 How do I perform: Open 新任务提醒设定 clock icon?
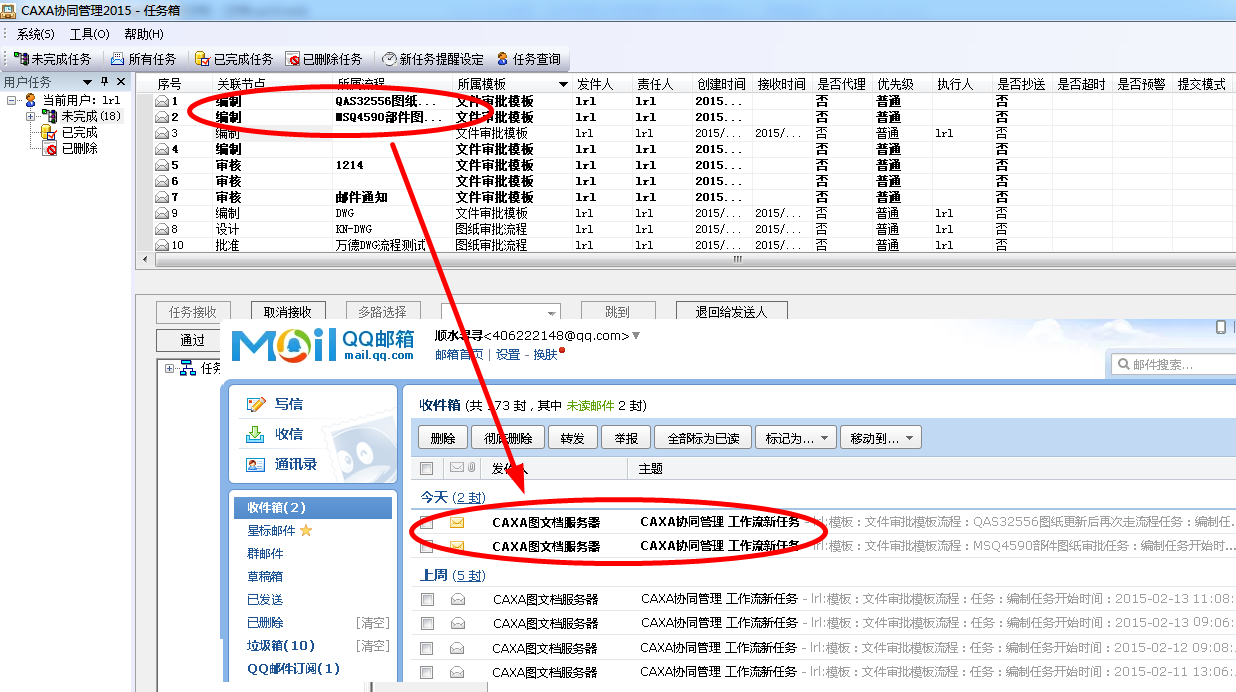point(389,59)
